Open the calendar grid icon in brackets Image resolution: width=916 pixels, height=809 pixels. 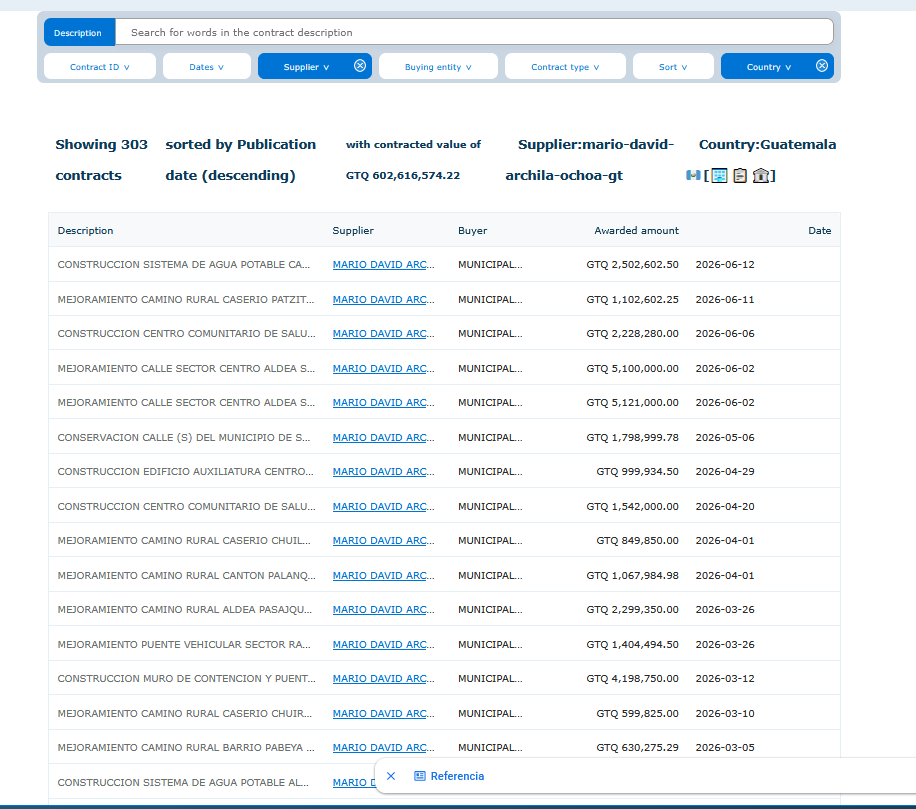click(720, 175)
